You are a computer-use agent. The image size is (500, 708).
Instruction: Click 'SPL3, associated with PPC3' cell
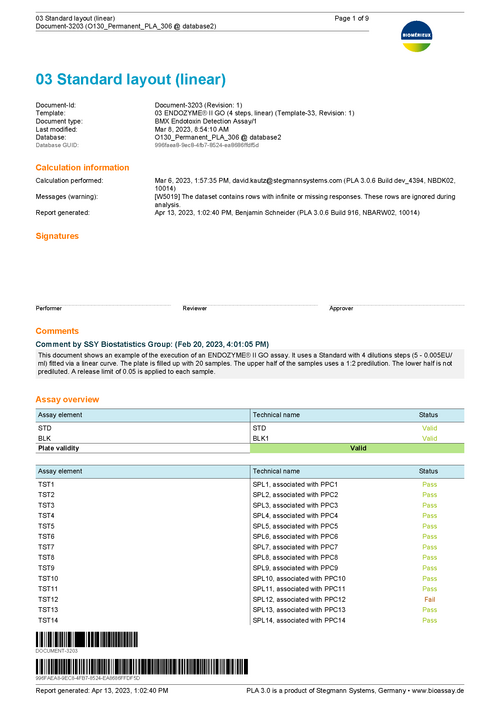tap(295, 505)
